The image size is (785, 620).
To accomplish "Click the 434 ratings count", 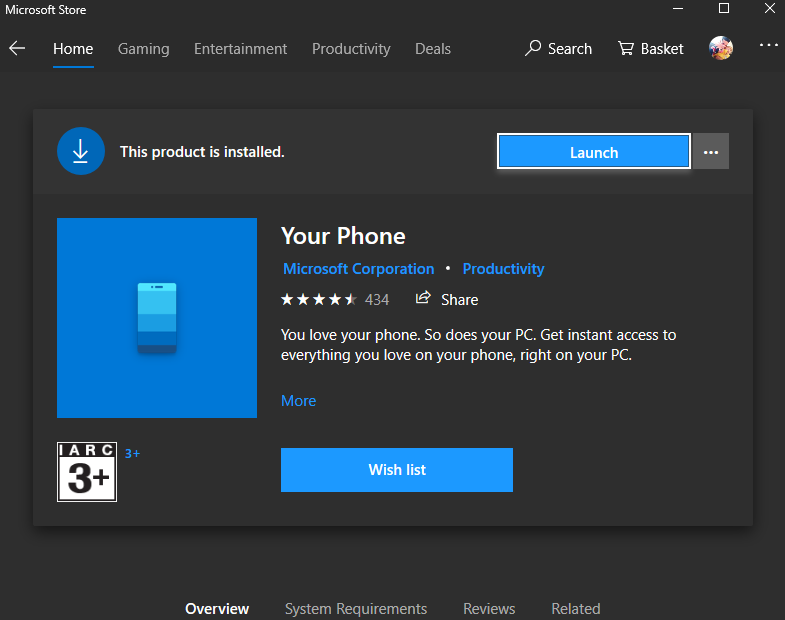I will click(377, 299).
